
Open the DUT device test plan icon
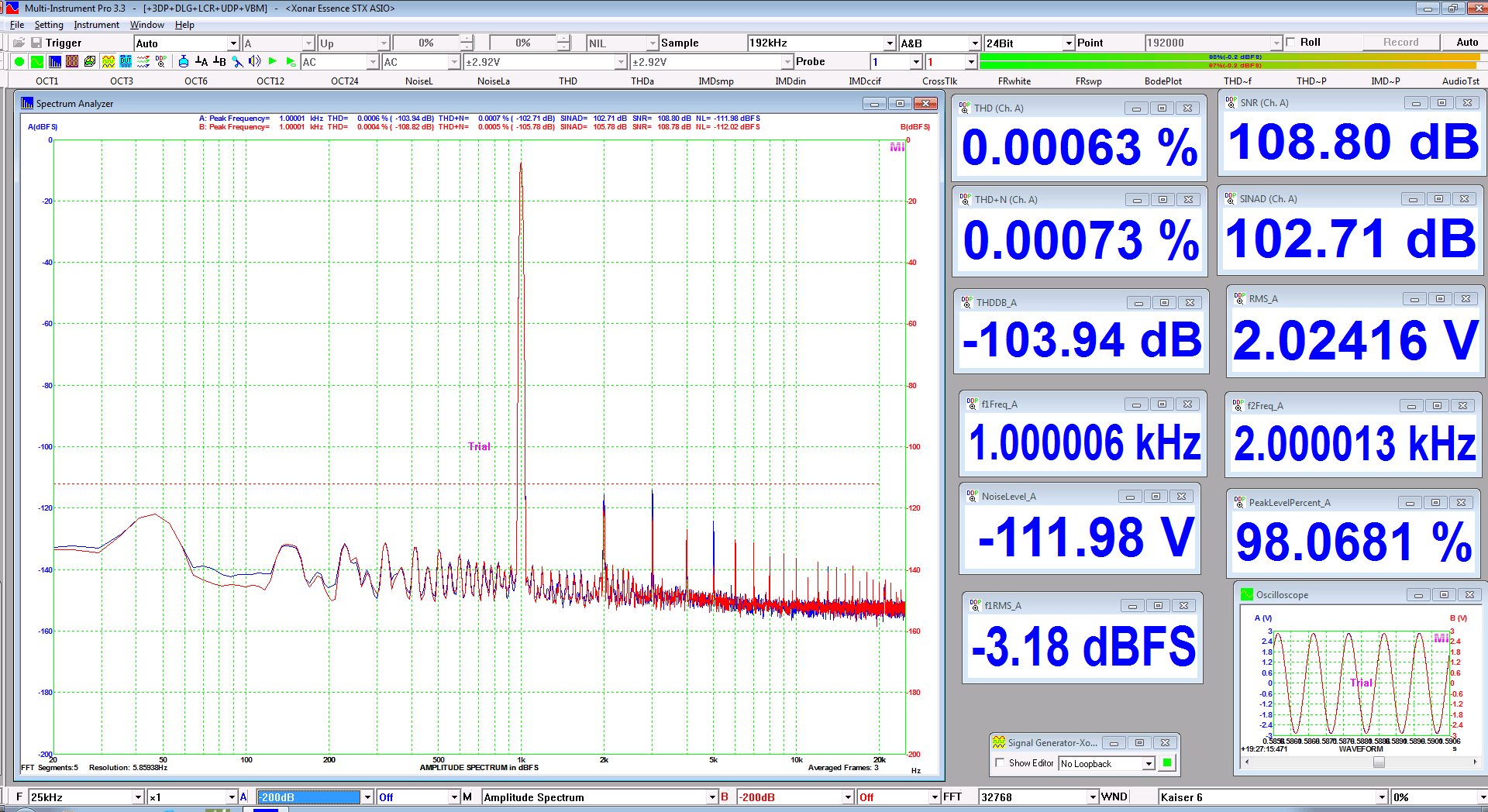tap(126, 61)
